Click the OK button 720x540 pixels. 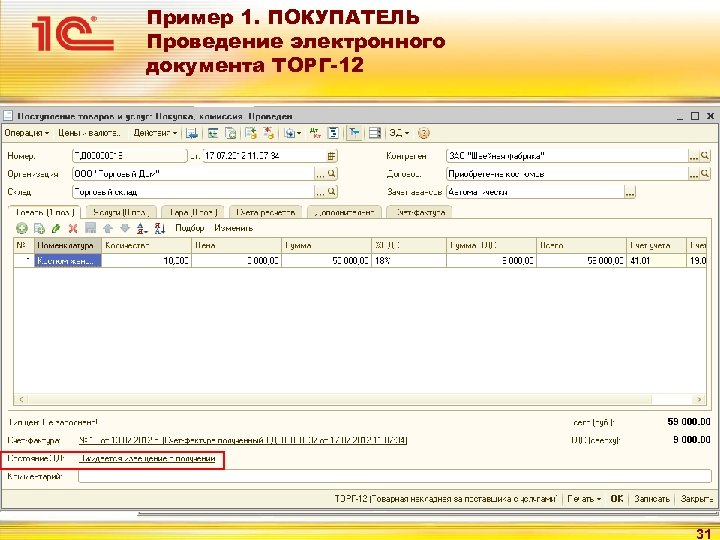(x=617, y=499)
